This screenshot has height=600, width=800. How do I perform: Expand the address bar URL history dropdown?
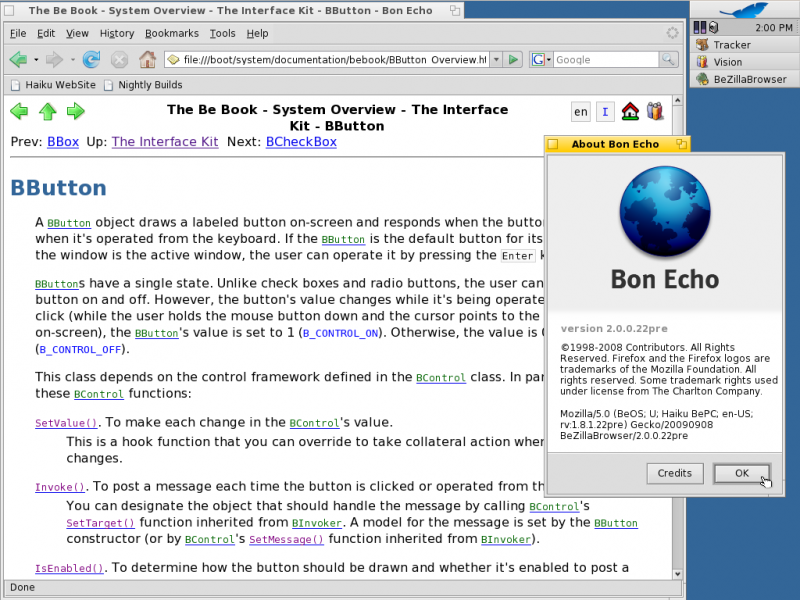click(496, 60)
